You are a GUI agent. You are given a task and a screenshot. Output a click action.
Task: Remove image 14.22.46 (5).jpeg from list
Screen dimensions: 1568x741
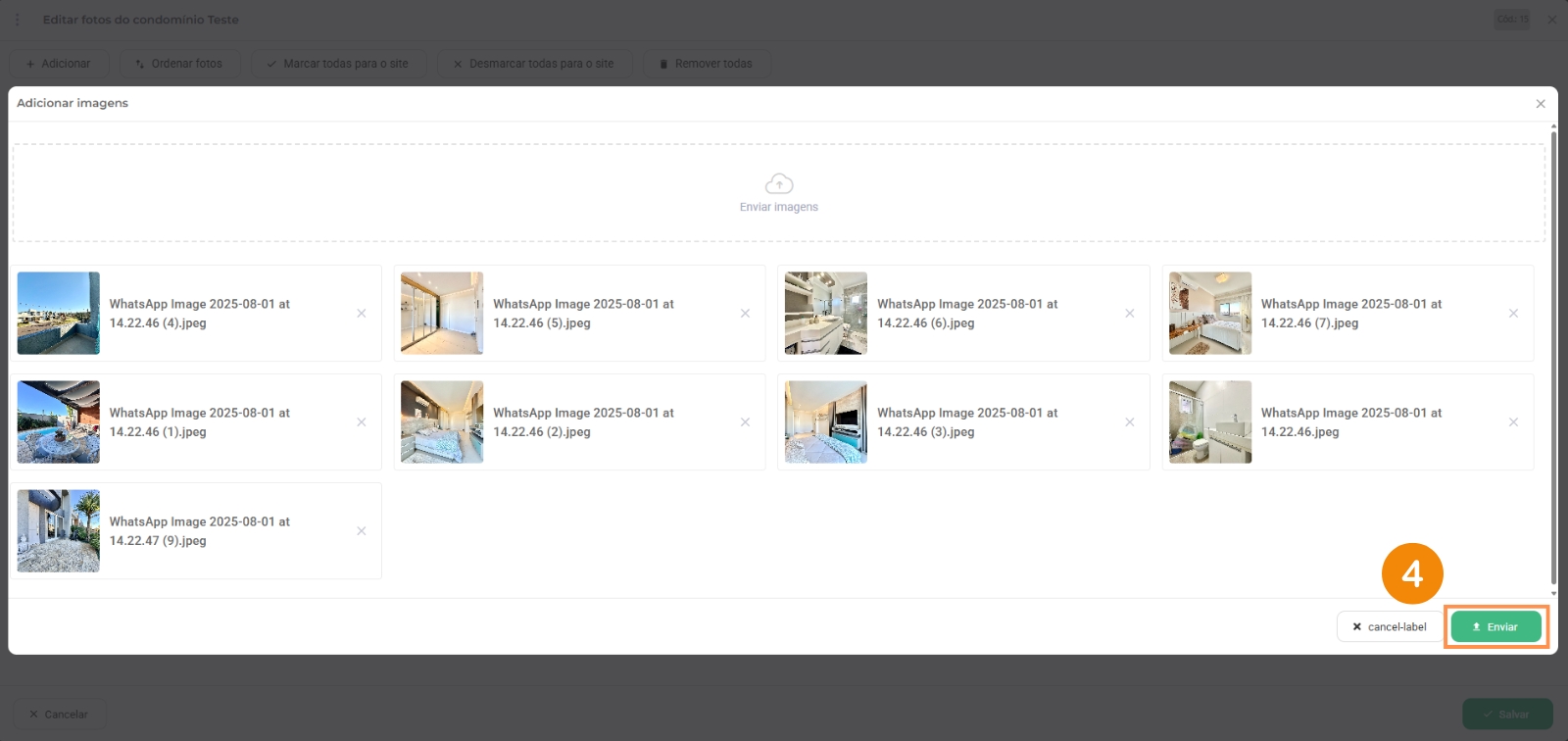point(745,314)
